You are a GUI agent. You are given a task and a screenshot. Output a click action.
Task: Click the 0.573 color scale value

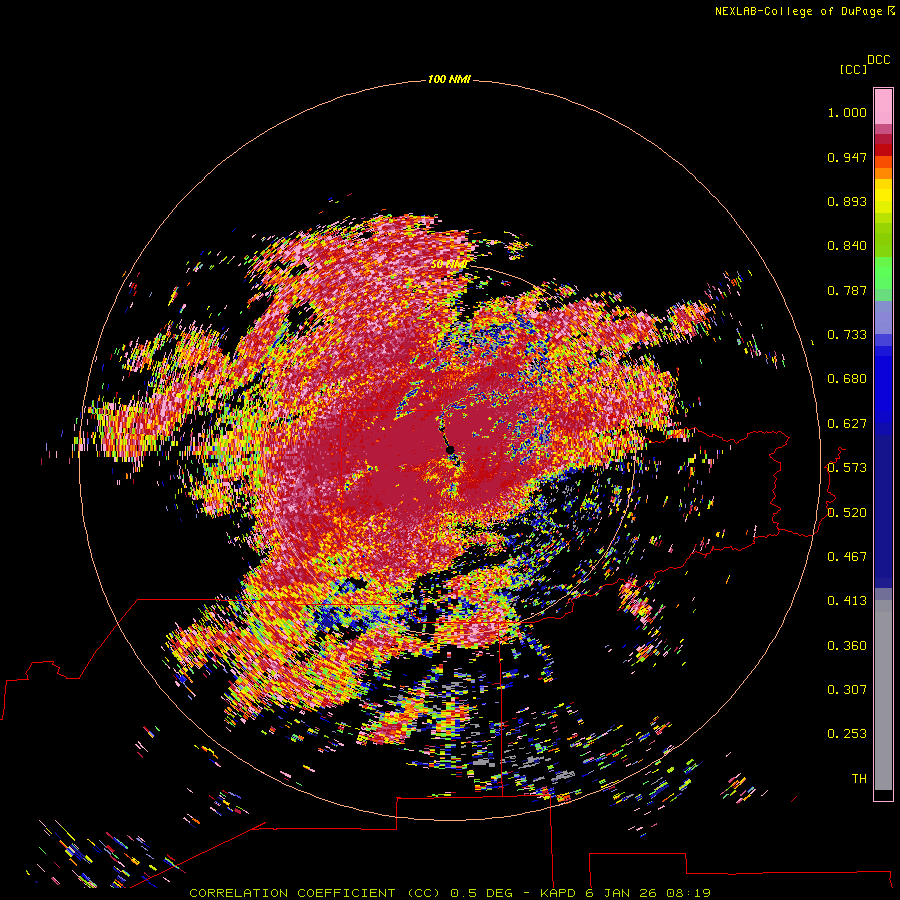847,468
